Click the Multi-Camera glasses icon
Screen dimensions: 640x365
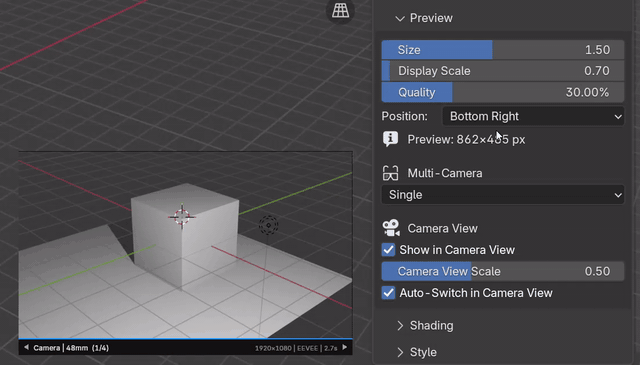[391, 173]
